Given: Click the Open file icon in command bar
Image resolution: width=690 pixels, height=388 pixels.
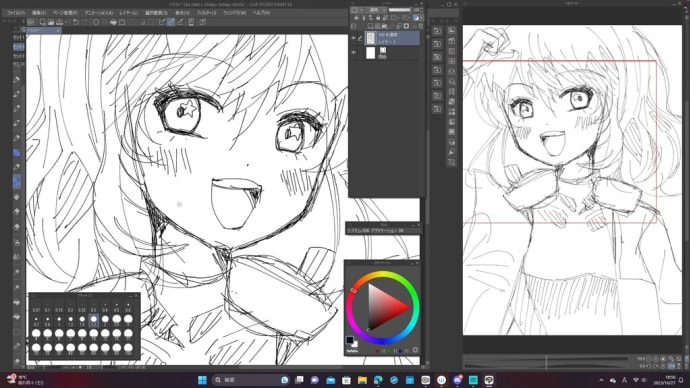Looking at the screenshot, I should pyautogui.click(x=51, y=22).
